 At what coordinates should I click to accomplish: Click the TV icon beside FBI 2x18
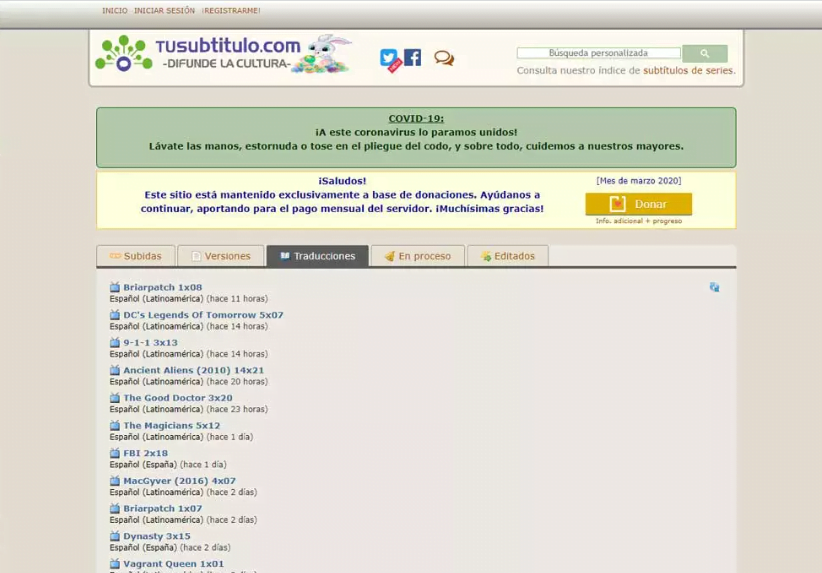[x=115, y=453]
